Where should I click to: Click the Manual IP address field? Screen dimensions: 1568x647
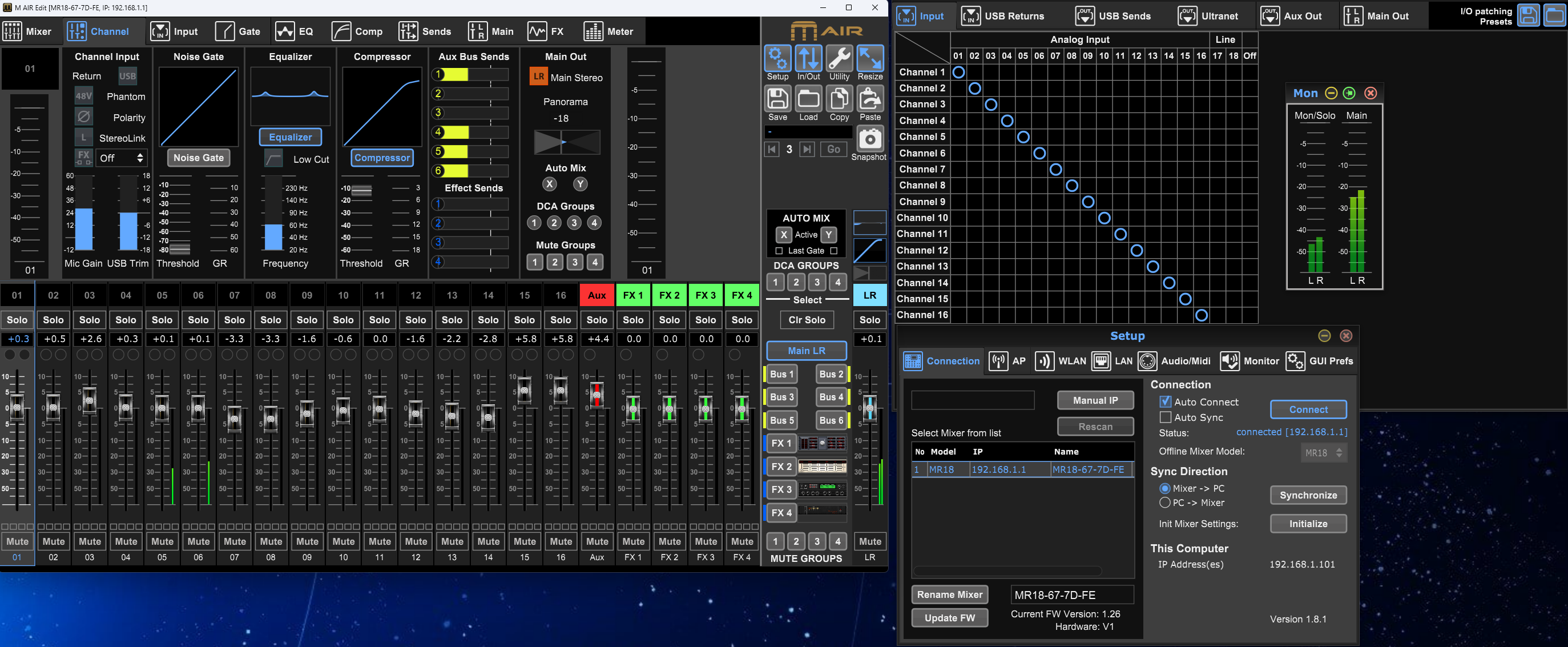pyautogui.click(x=973, y=400)
